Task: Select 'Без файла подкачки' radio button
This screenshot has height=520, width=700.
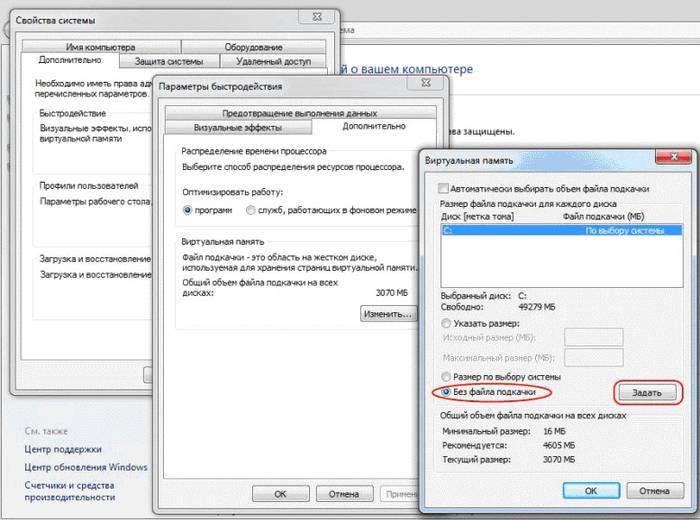Action: point(433,392)
